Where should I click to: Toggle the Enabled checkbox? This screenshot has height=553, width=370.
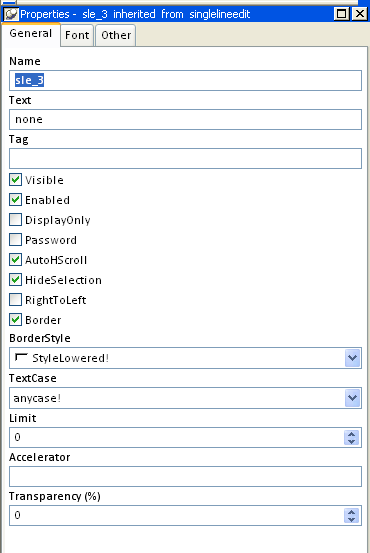tap(16, 200)
